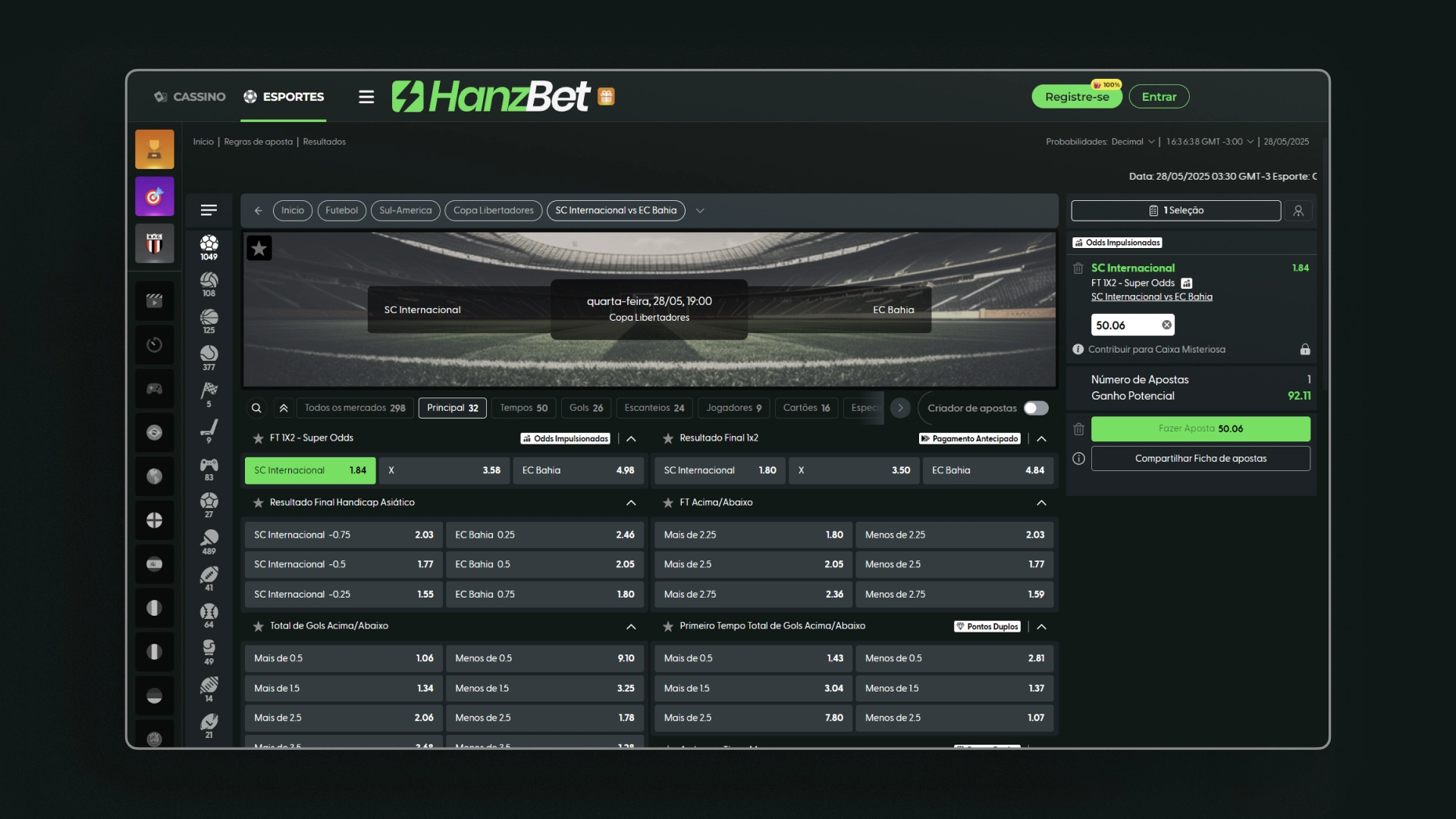This screenshot has height=819, width=1456.
Task: Select esports controller icon with 83 events
Action: point(209,469)
